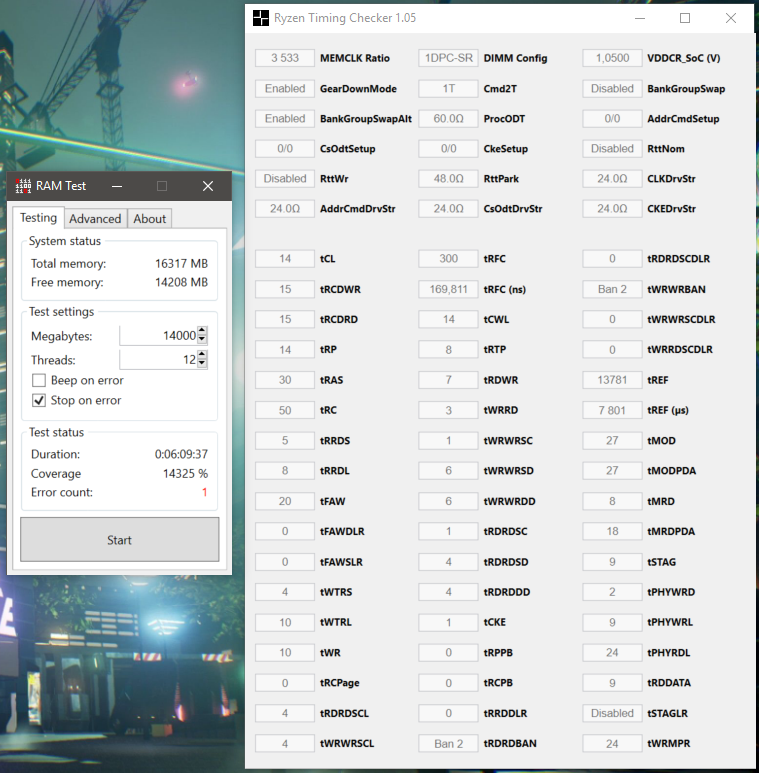The image size is (759, 773).
Task: Decrease Megabytes with the down arrow
Action: coord(202,340)
